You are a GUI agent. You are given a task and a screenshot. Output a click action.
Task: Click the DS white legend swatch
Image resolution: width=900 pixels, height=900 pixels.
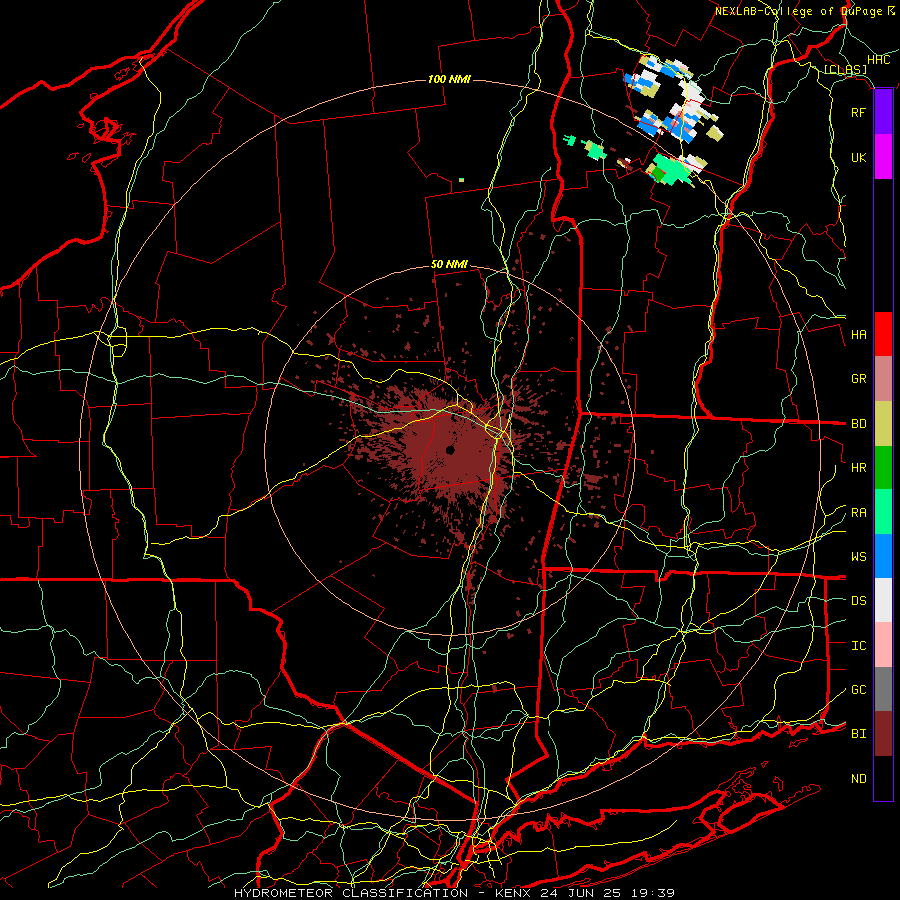pos(883,600)
